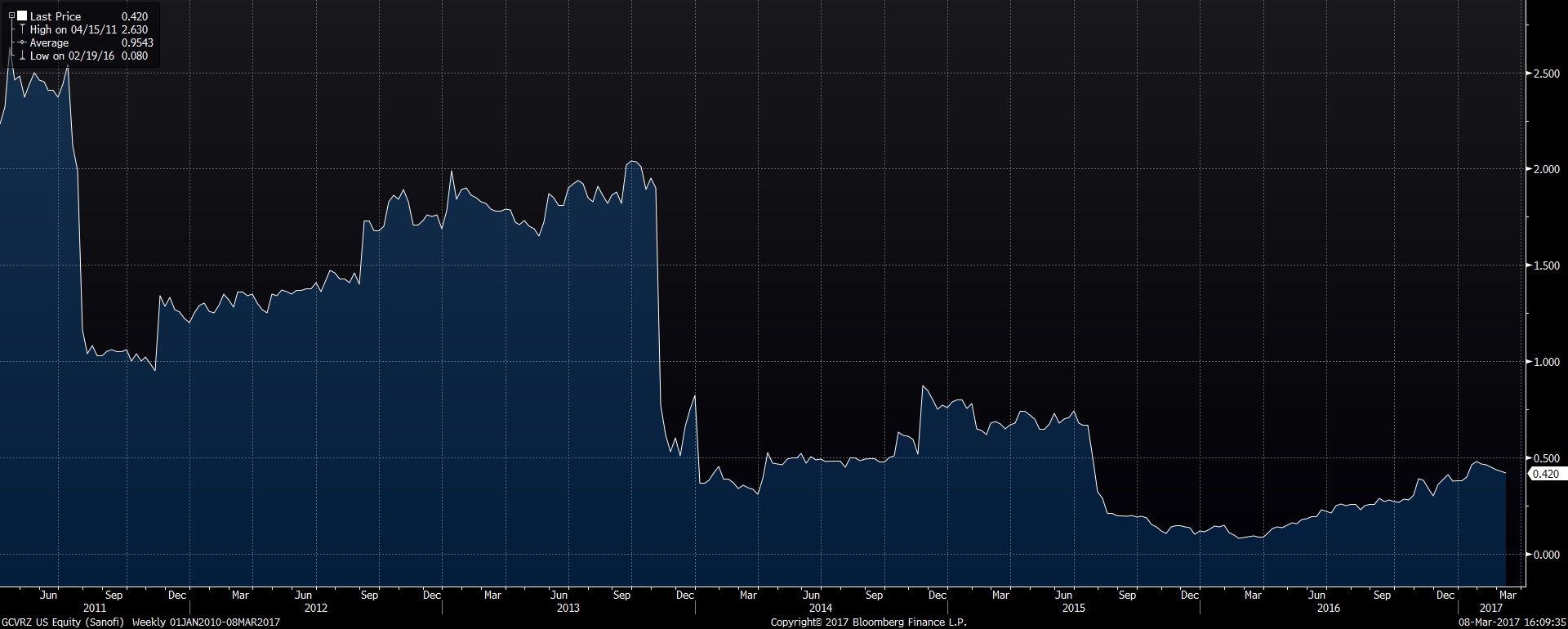1568x629 pixels.
Task: Click the 2017 year label on time axis
Action: (x=1491, y=609)
